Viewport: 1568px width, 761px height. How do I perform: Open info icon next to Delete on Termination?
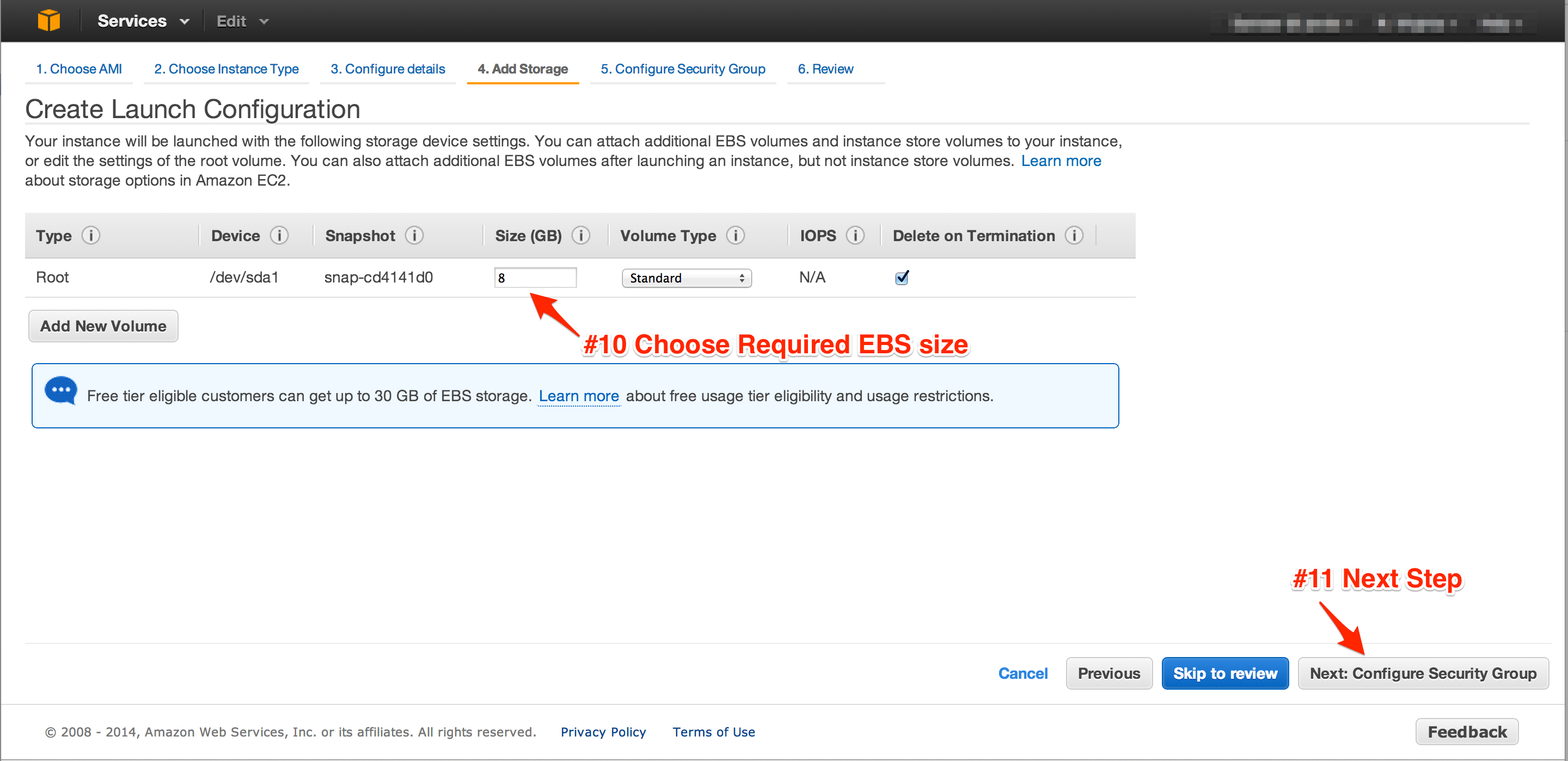coord(1074,236)
